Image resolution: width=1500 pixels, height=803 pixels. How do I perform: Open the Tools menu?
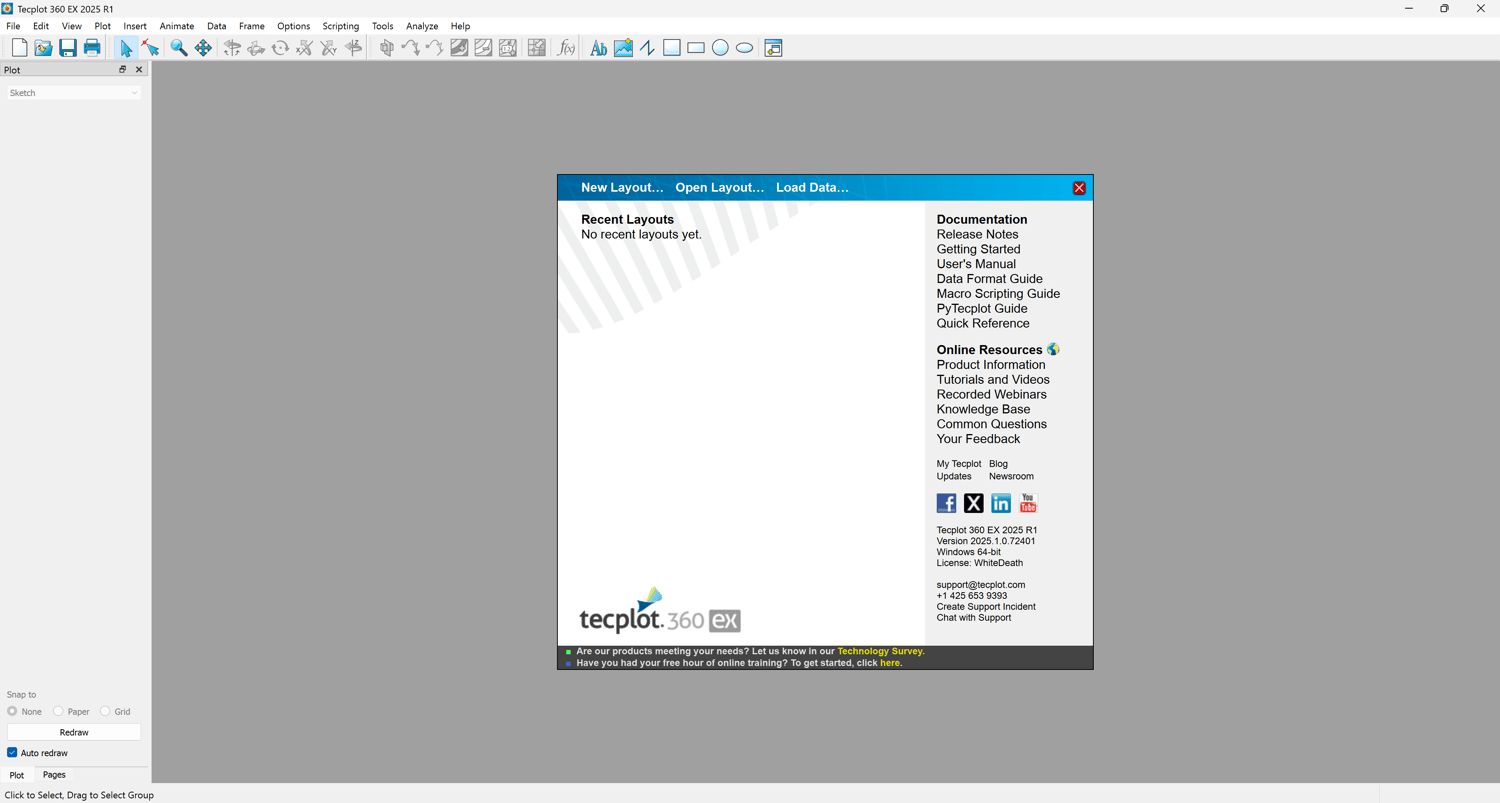click(383, 26)
